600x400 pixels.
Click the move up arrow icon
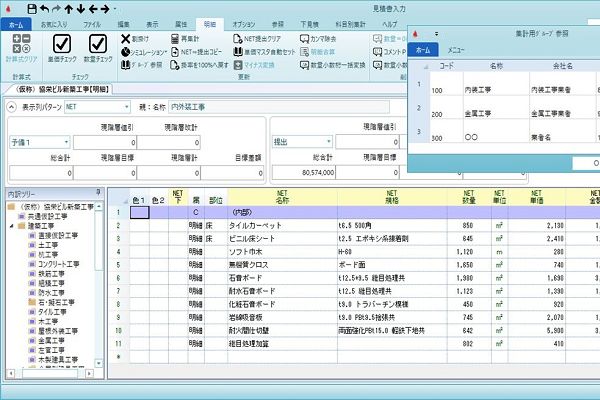pos(68,9)
